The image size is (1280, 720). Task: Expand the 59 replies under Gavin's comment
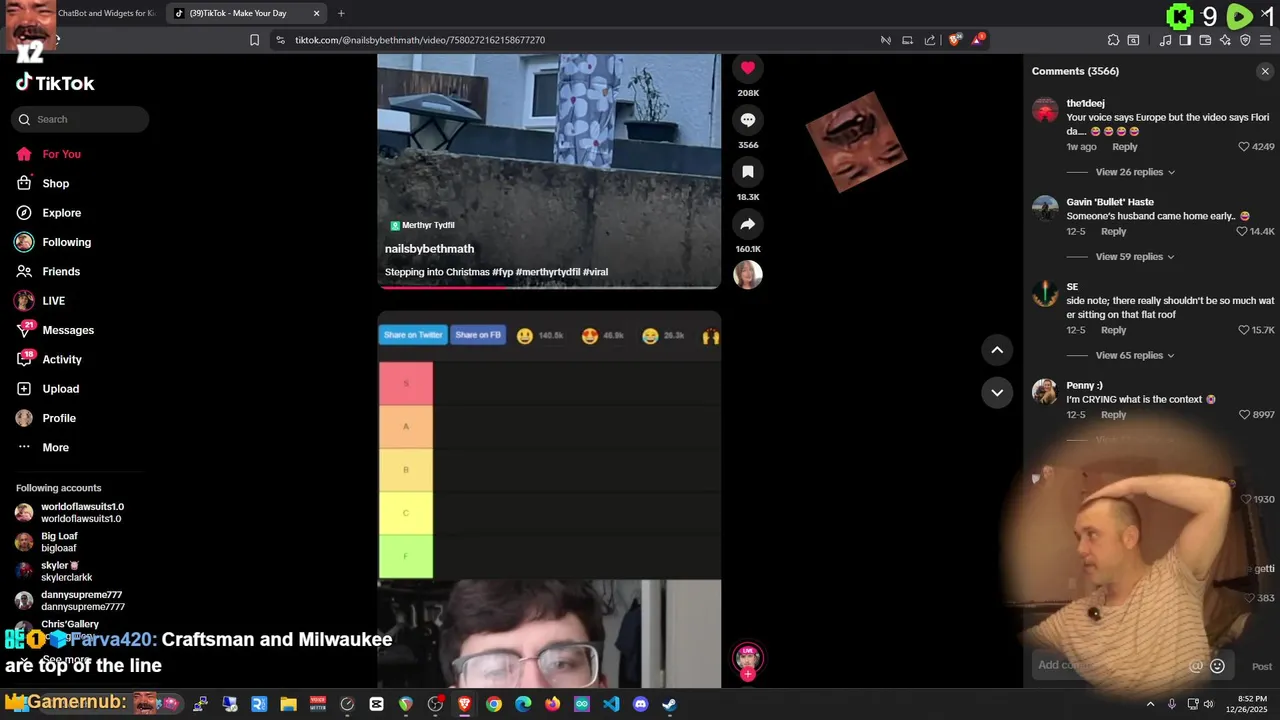coord(1135,257)
